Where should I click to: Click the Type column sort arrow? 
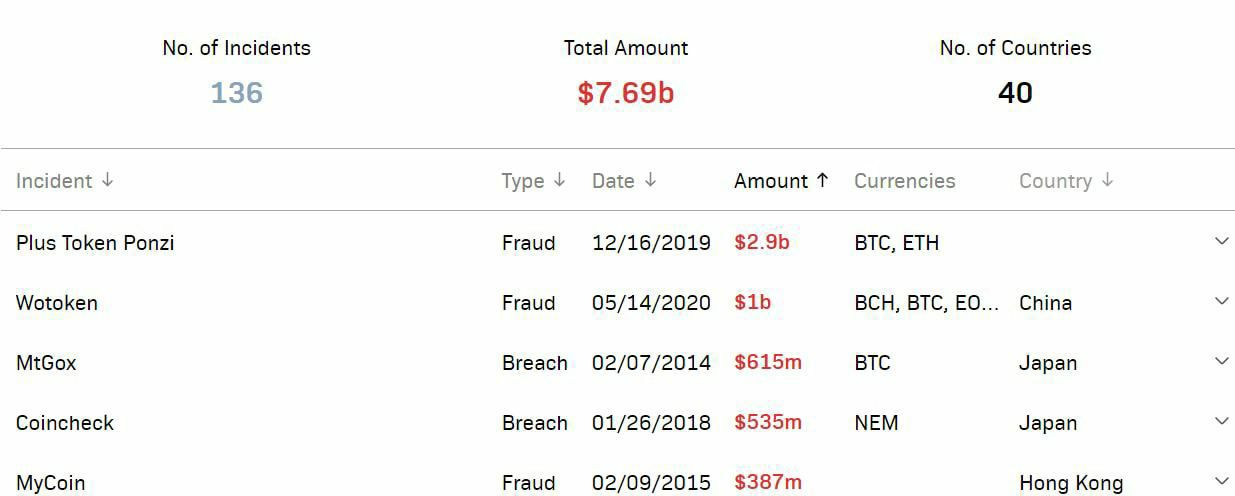click(x=559, y=181)
